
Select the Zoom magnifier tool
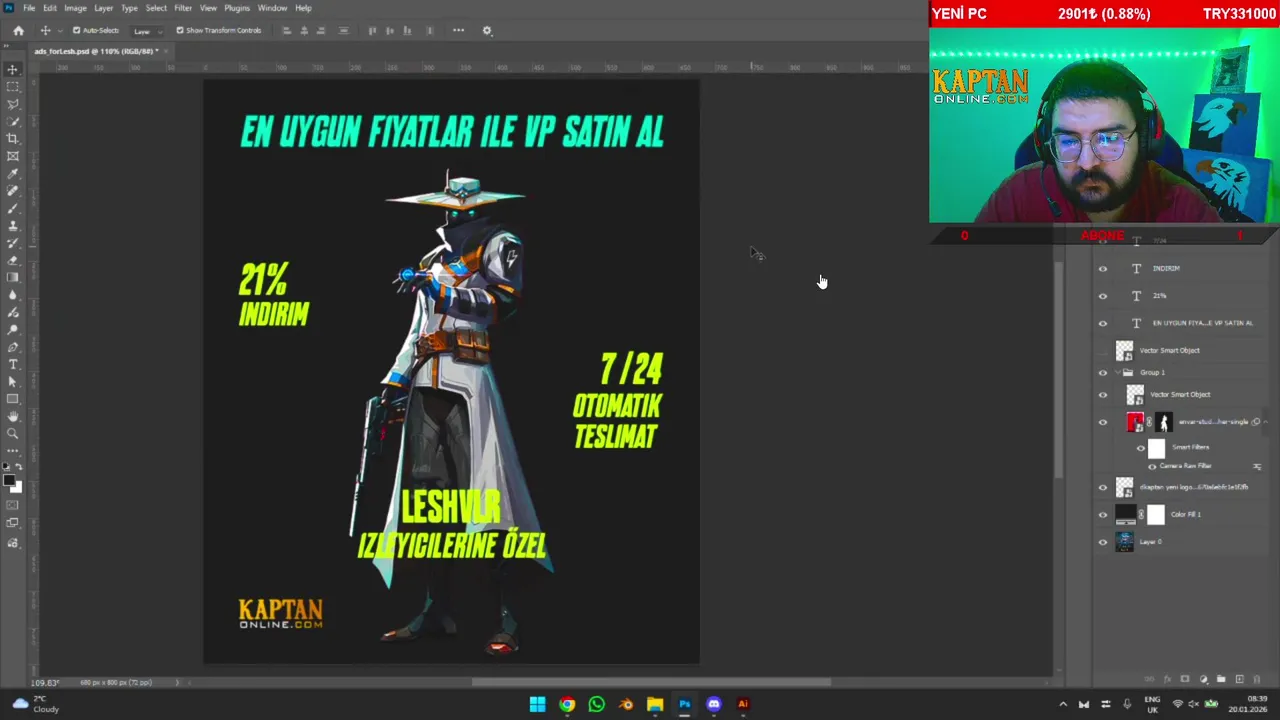(x=13, y=433)
